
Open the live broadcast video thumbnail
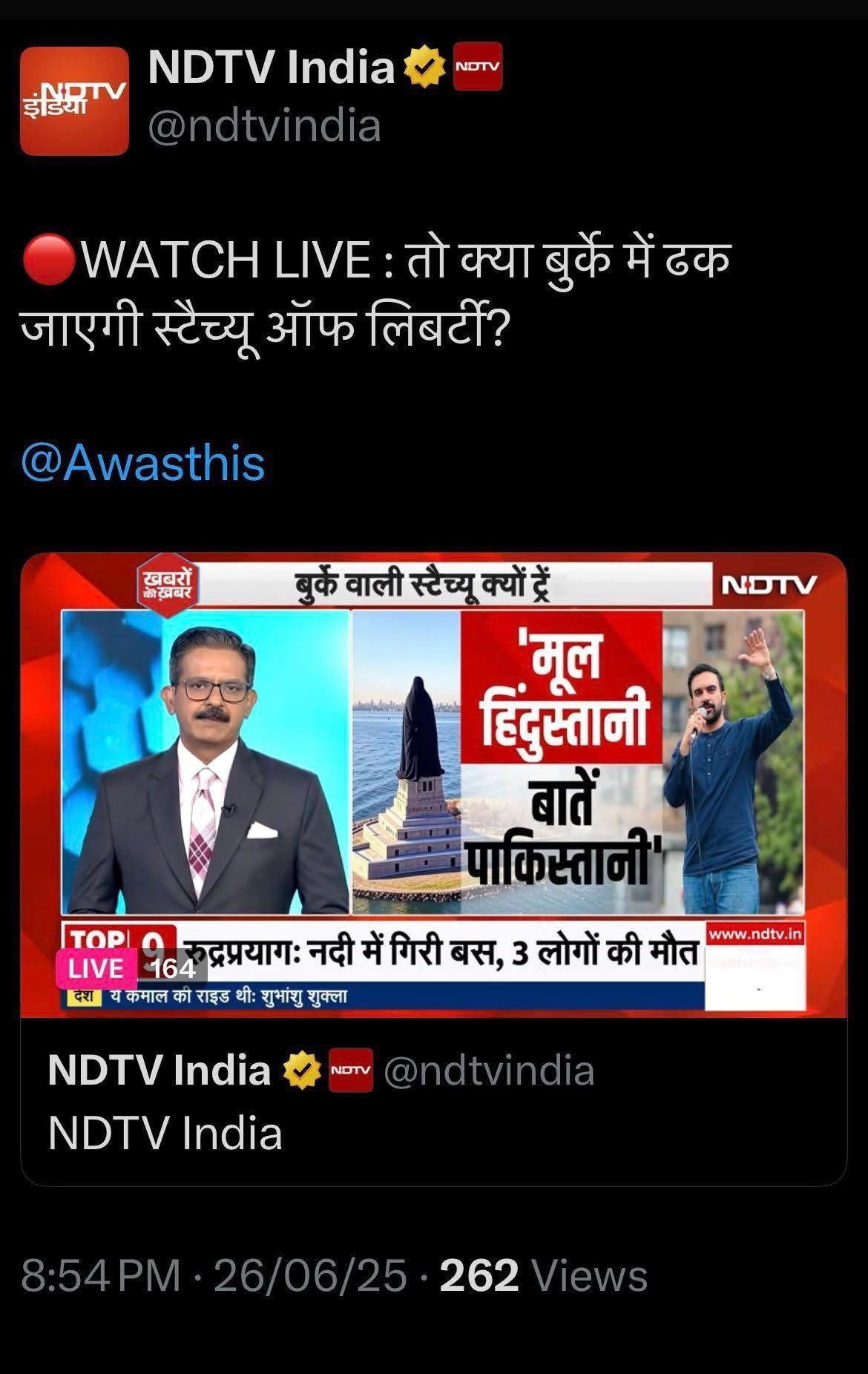click(433, 785)
